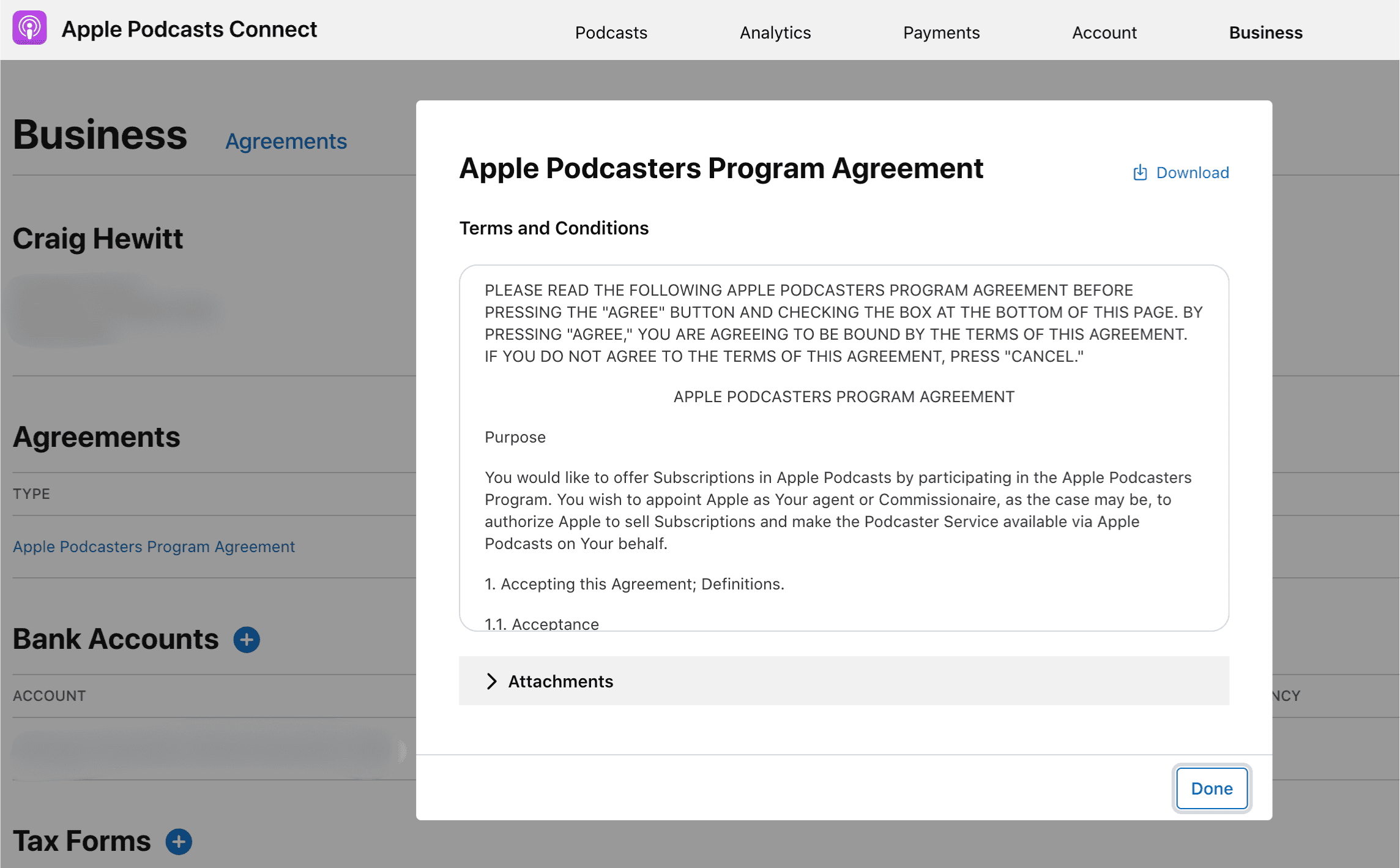The height and width of the screenshot is (868, 1400).
Task: Select the Business tab
Action: click(1266, 32)
